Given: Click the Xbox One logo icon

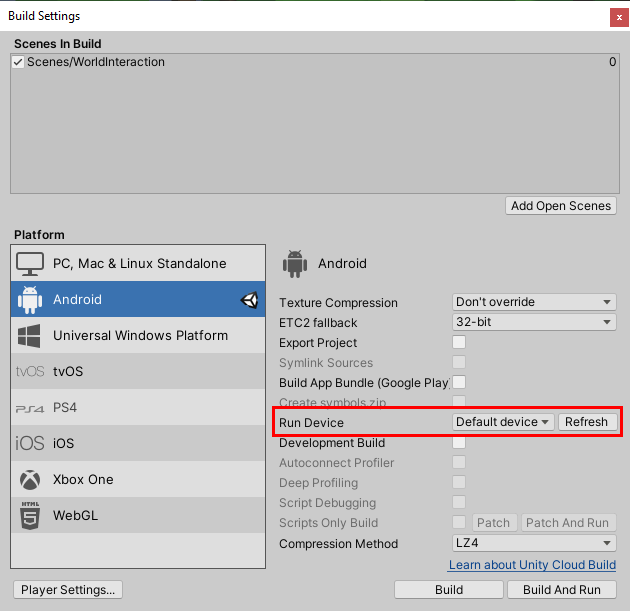Looking at the screenshot, I should pos(30,480).
